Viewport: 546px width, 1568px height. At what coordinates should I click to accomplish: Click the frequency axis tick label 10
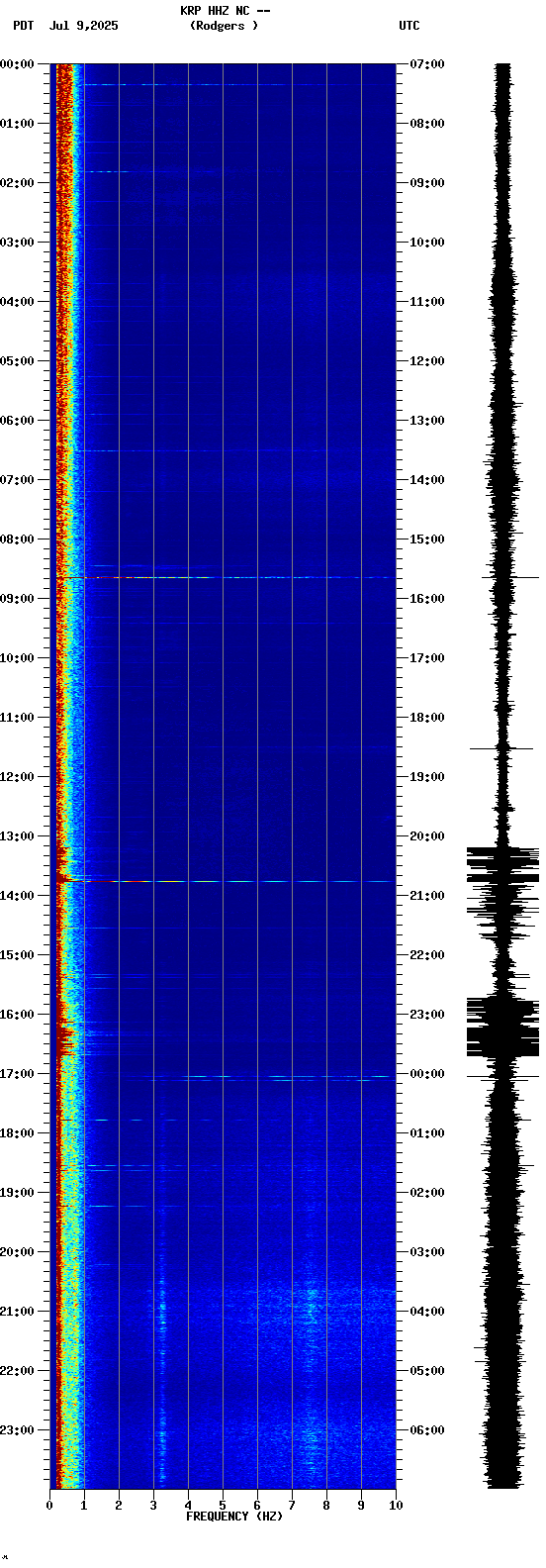tap(396, 1506)
